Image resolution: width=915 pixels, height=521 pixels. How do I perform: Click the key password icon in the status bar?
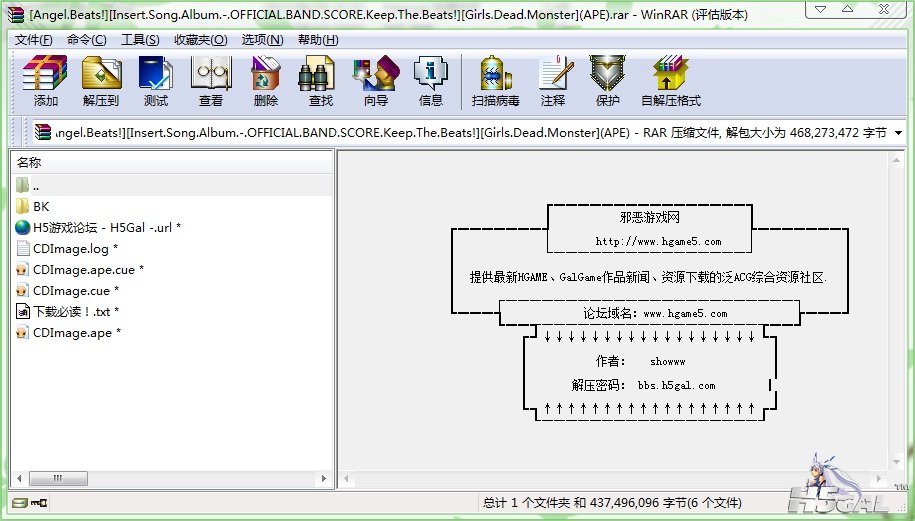click(x=39, y=502)
